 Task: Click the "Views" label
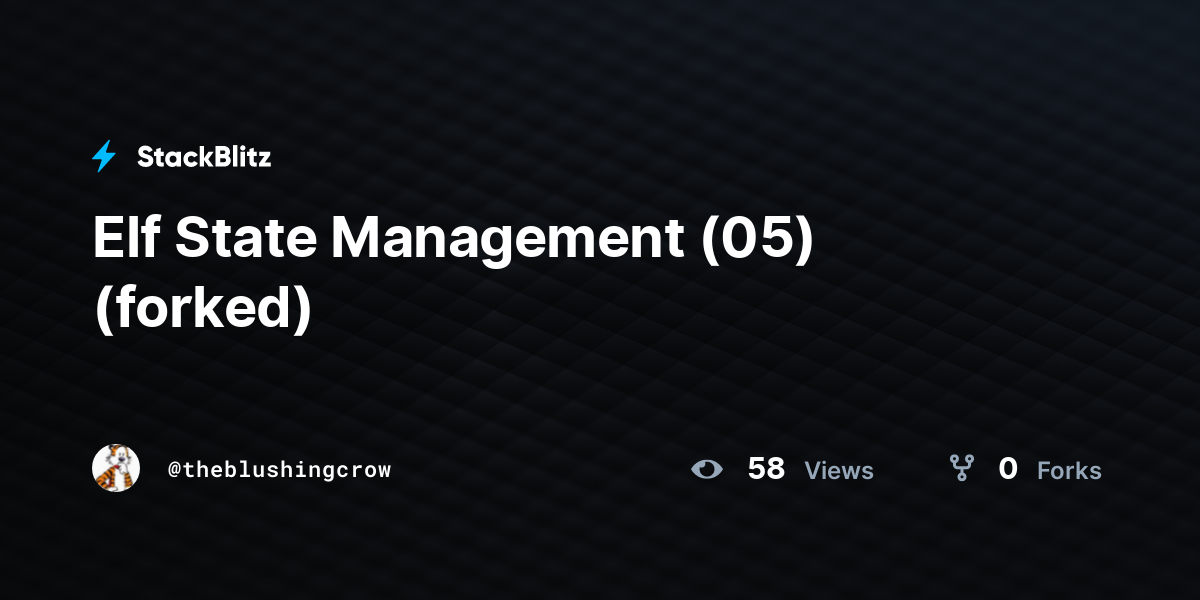click(x=839, y=470)
